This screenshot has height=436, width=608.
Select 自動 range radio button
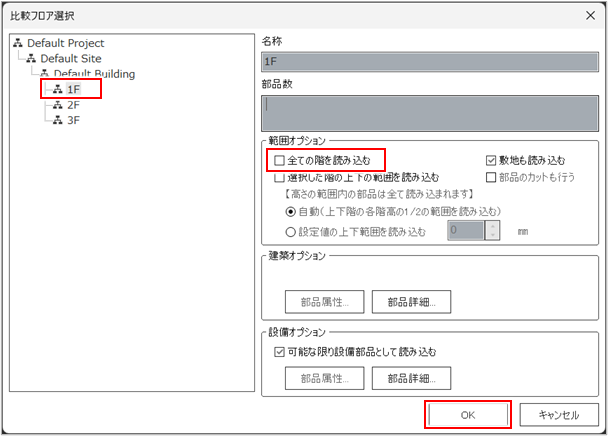pyautogui.click(x=291, y=212)
